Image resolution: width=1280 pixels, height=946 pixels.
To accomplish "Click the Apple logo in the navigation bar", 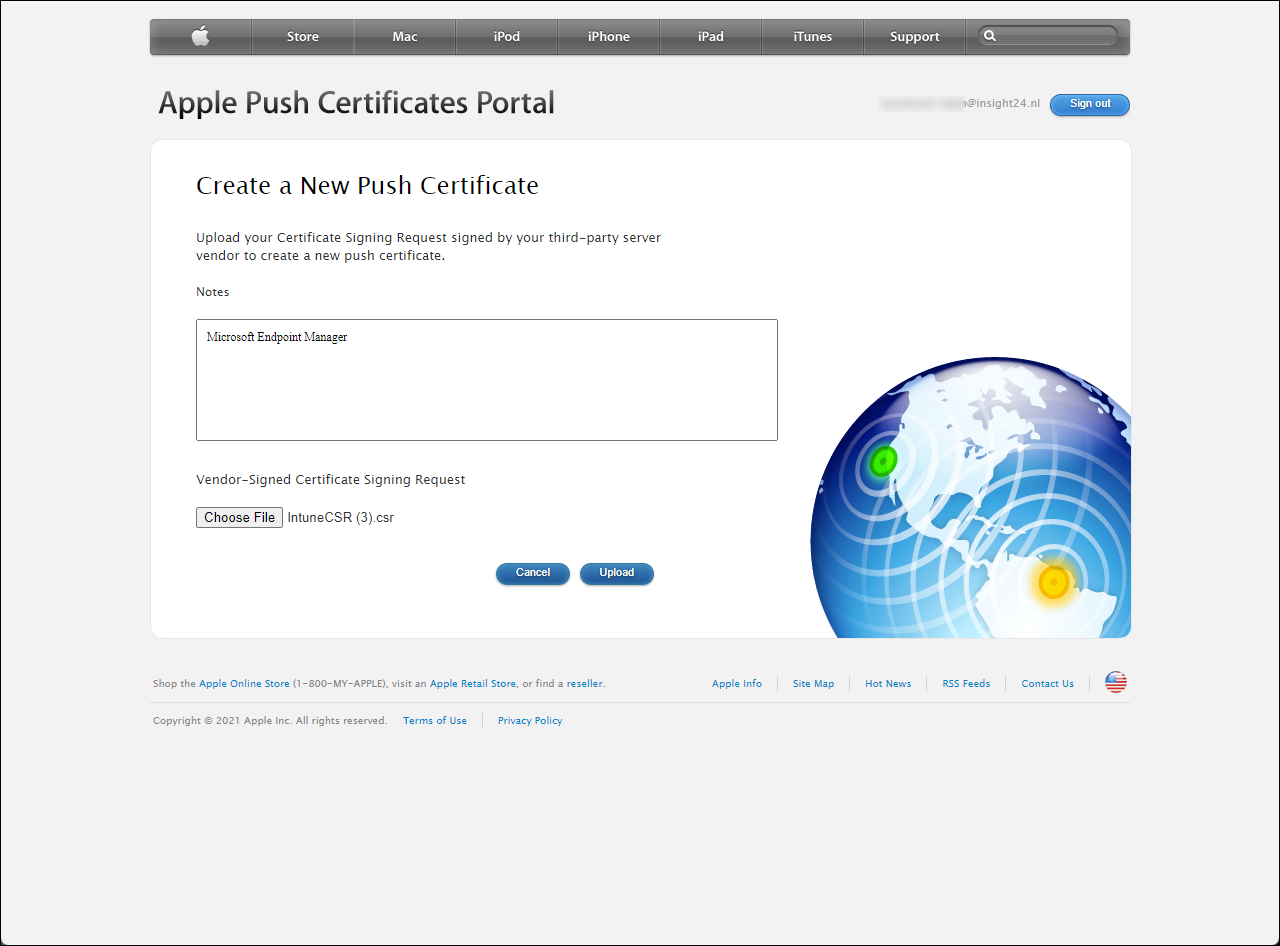I will pos(201,37).
